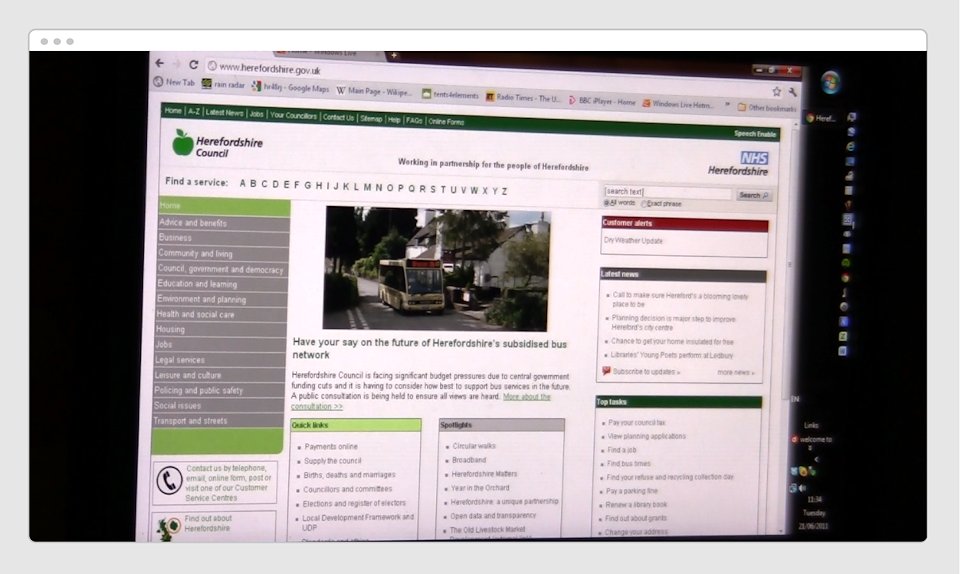Screen dimensions: 960x574
Task: Open the Other bookmarks folder
Action: point(767,108)
